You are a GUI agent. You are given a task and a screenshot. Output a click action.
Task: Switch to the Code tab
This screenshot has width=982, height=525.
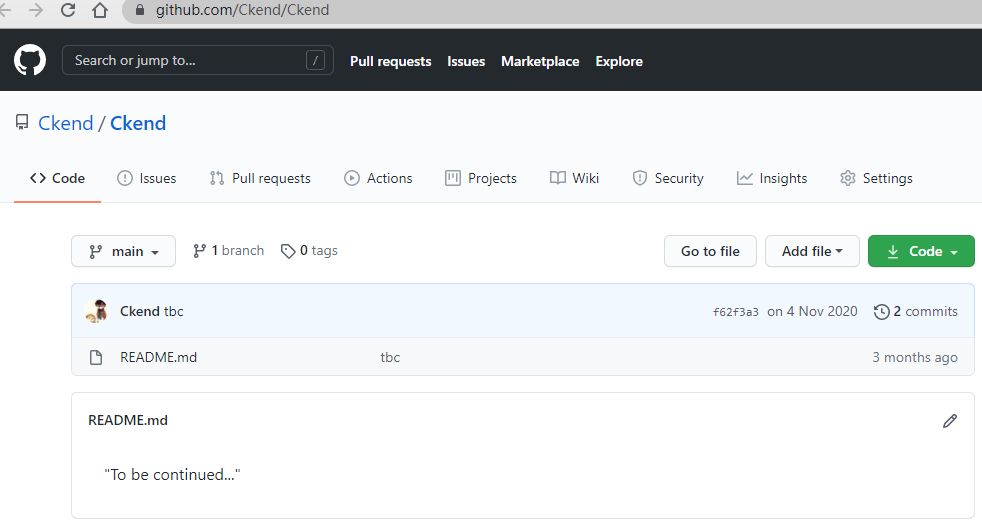coord(57,179)
